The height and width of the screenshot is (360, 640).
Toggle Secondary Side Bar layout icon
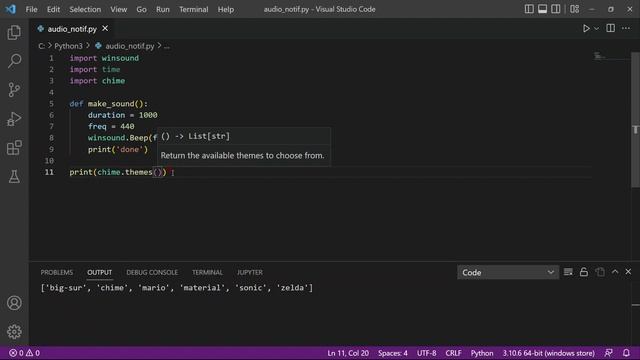[x=556, y=9]
